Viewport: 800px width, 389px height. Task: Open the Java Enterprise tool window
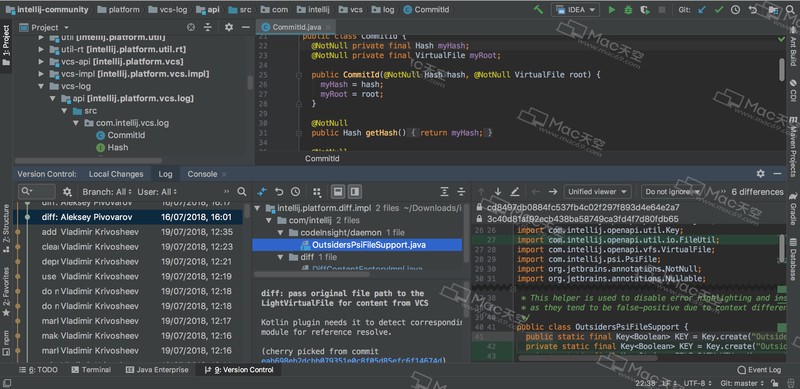click(158, 370)
